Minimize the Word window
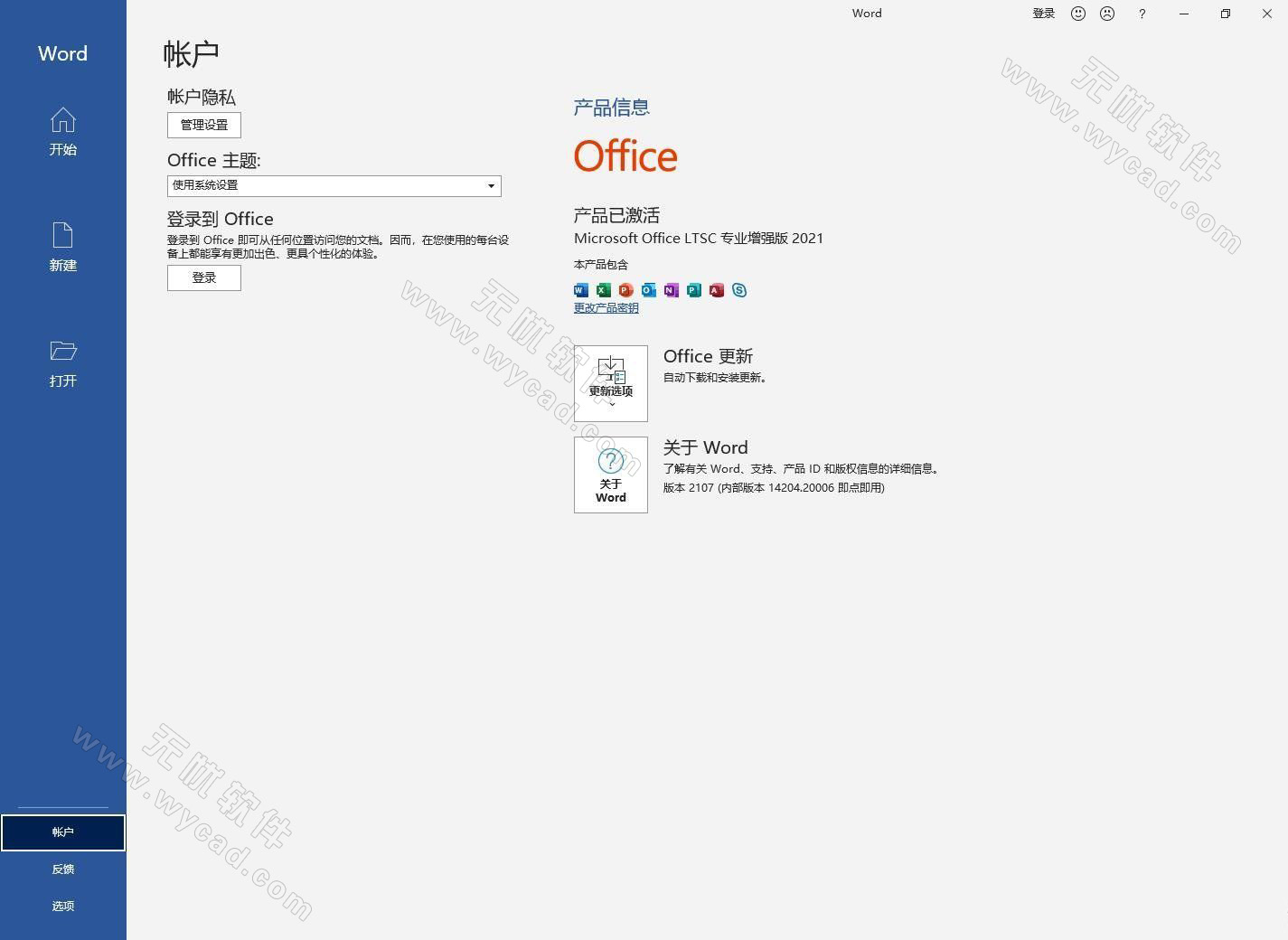This screenshot has height=940, width=1288. point(1184,14)
